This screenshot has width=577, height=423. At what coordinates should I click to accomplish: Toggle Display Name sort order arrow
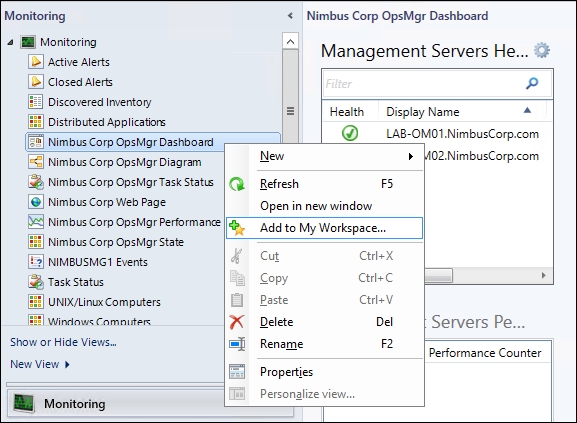[527, 110]
